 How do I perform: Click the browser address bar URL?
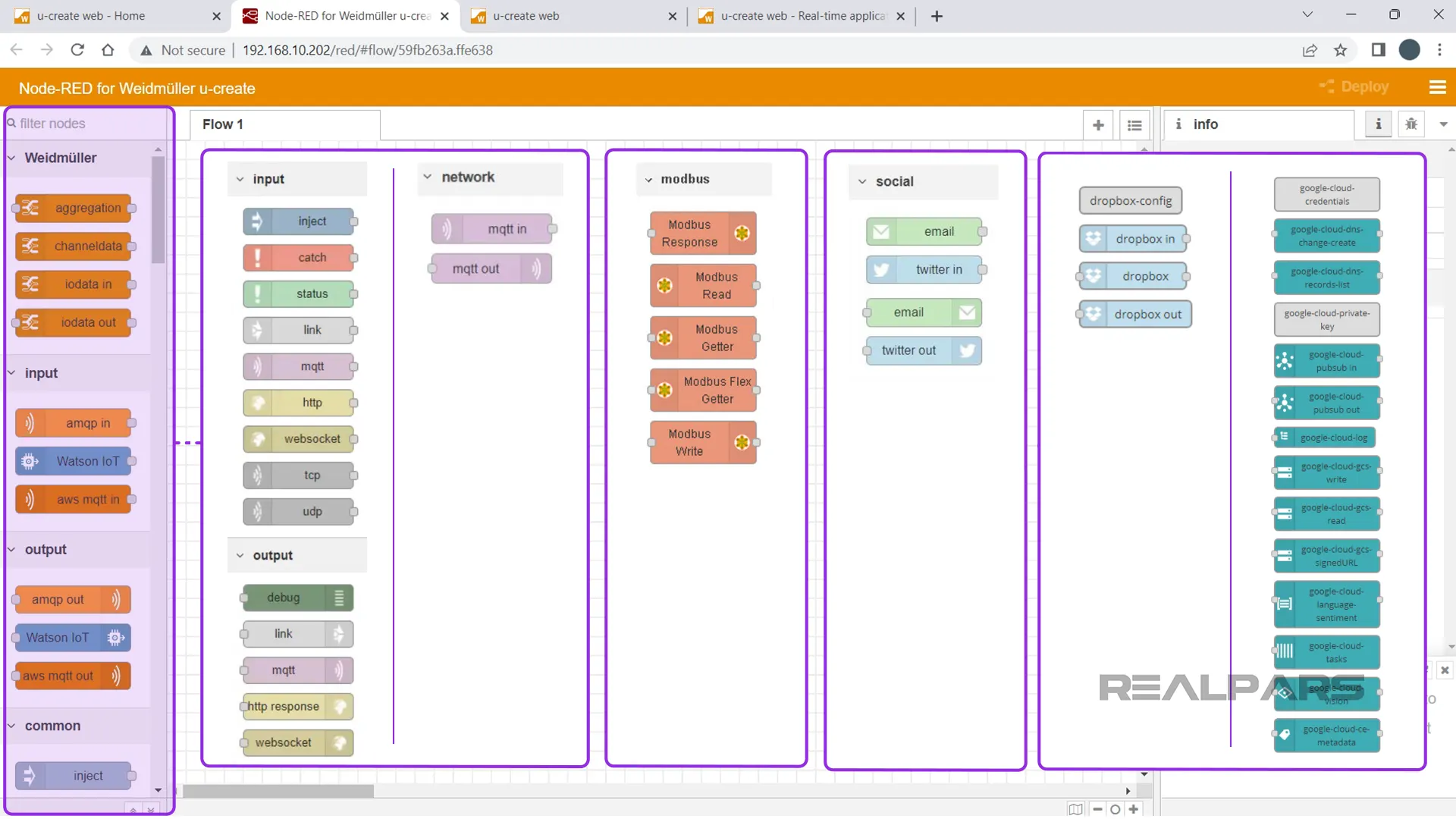367,50
